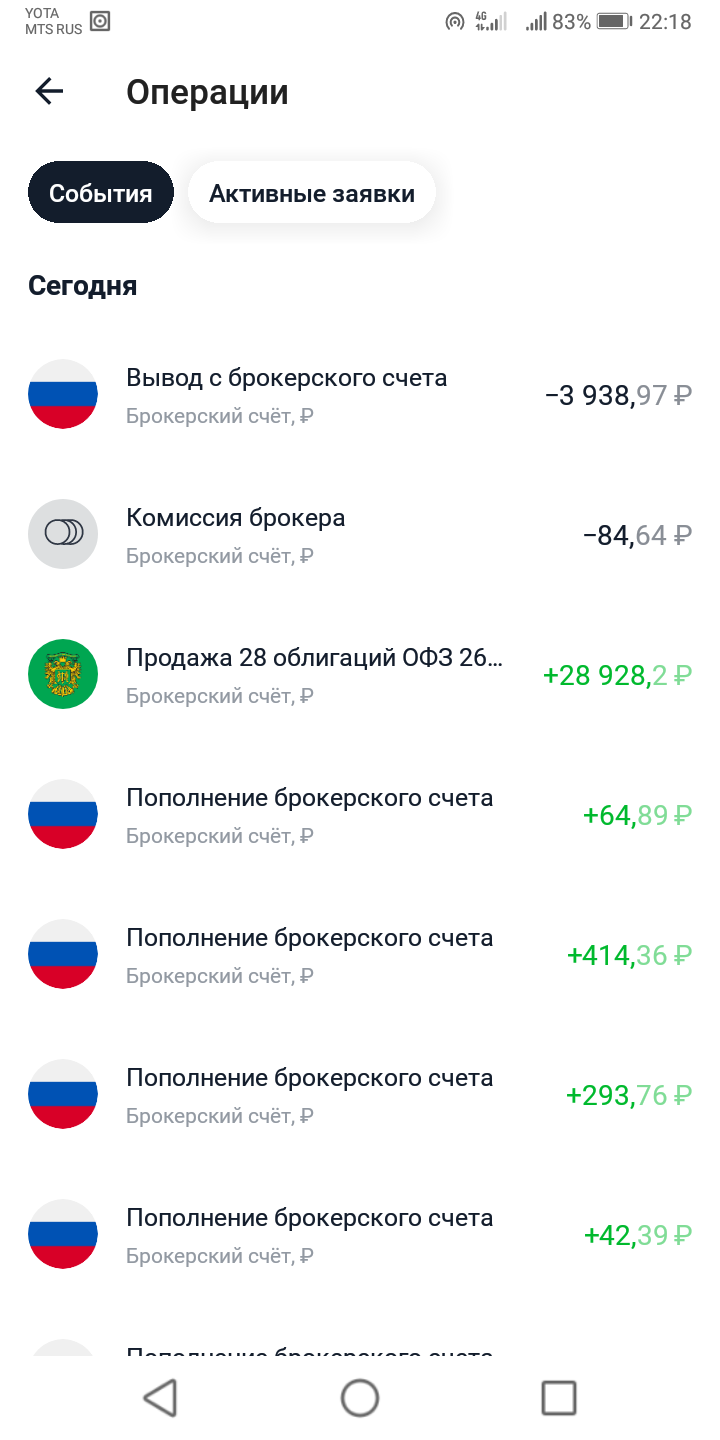Select the +28 928,2 ₽ amount
Image resolution: width=720 pixels, height=1440 pixels.
617,675
